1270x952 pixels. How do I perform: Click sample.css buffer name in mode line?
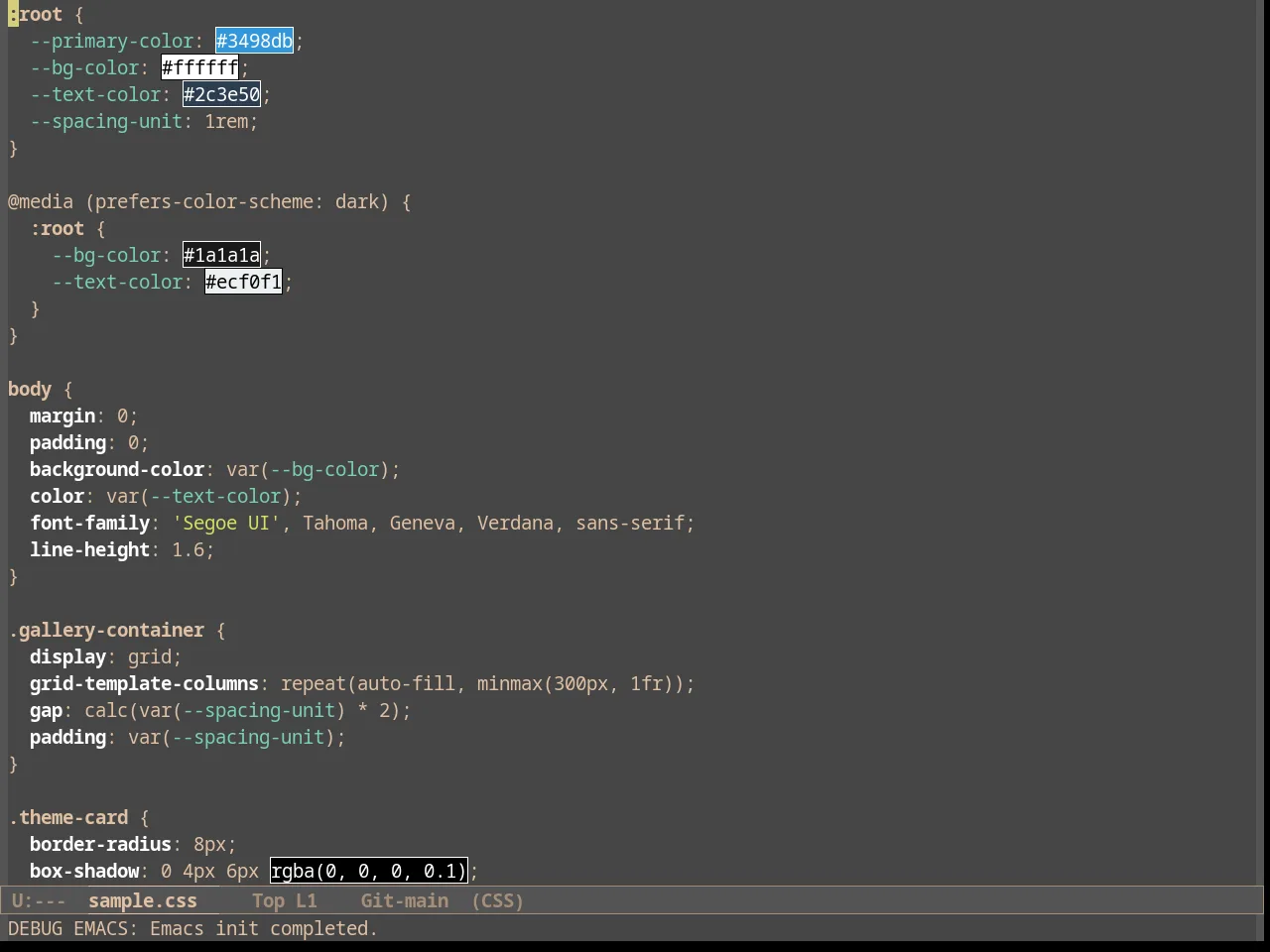[143, 900]
